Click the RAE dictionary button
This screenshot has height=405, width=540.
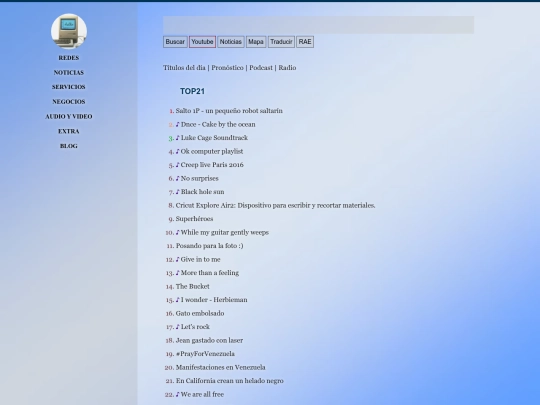click(305, 42)
